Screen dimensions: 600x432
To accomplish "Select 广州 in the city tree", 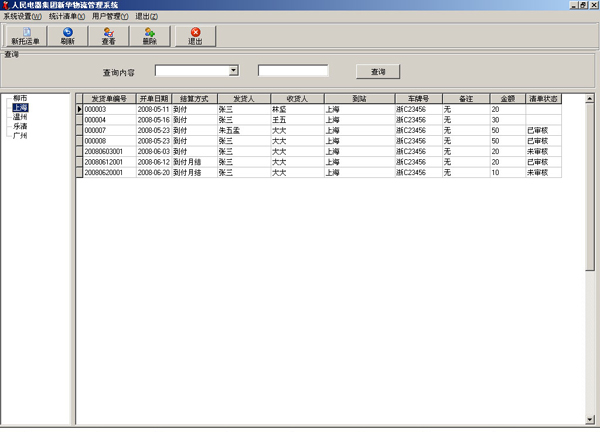I will coord(20,135).
